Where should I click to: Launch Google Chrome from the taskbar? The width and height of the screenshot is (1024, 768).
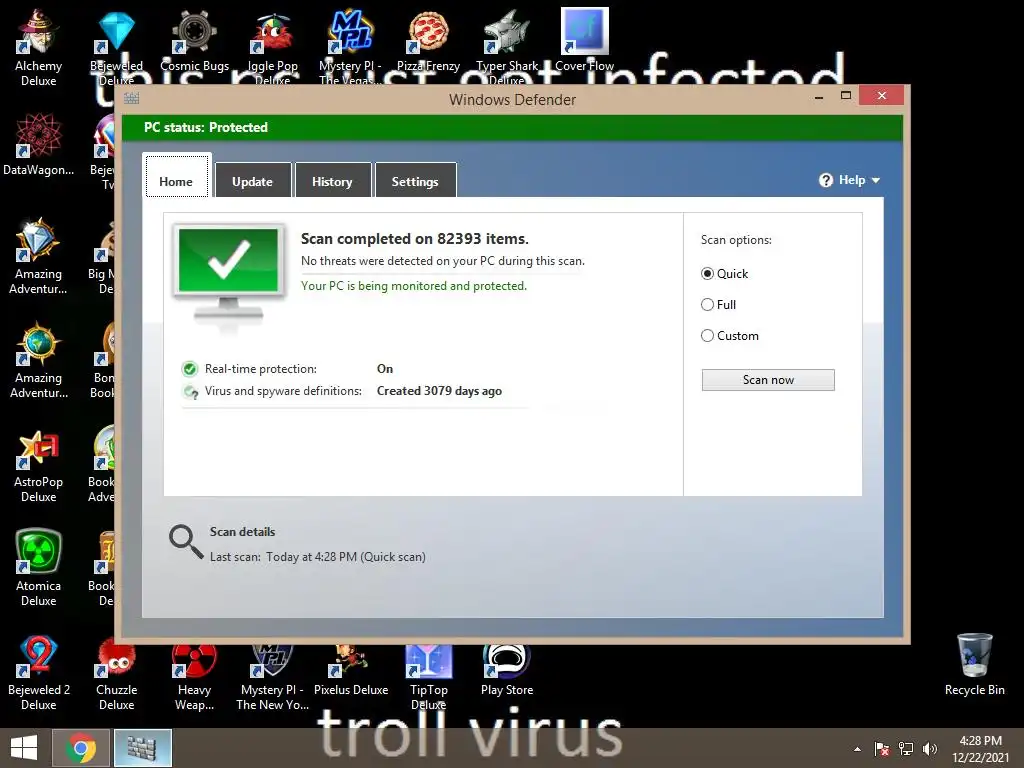[x=80, y=748]
